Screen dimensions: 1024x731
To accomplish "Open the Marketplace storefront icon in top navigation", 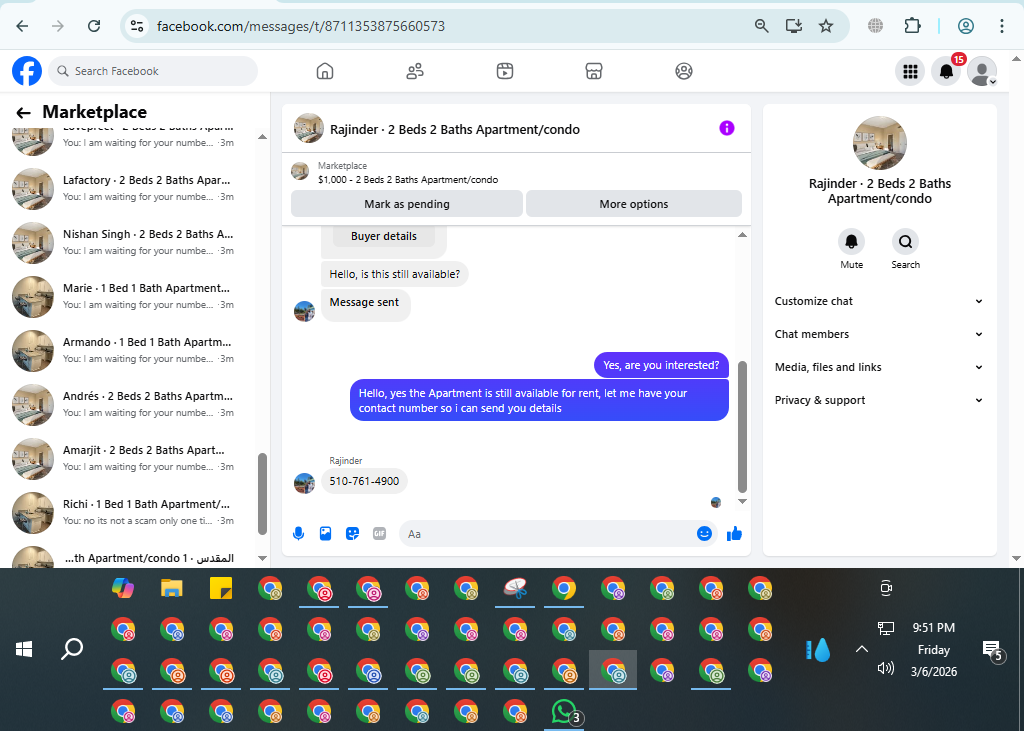I will [594, 71].
